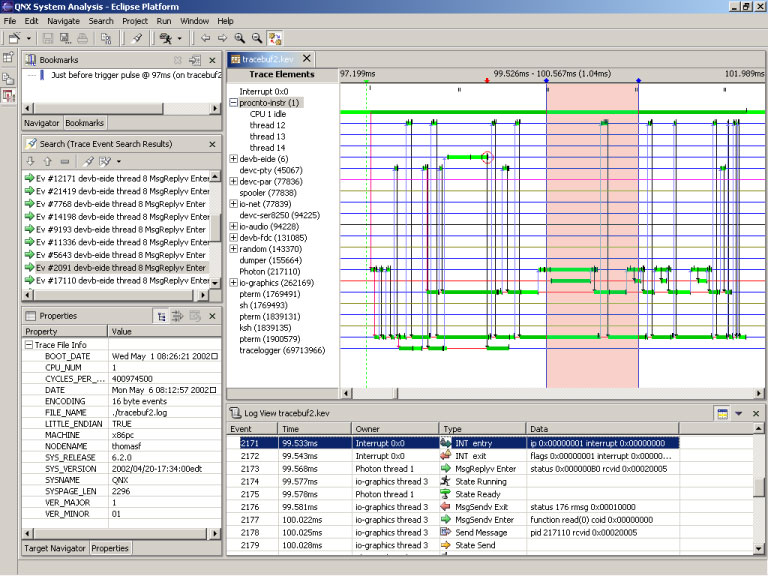Collapse the Trace File Info property group
Image resolution: width=768 pixels, height=576 pixels.
[29, 345]
